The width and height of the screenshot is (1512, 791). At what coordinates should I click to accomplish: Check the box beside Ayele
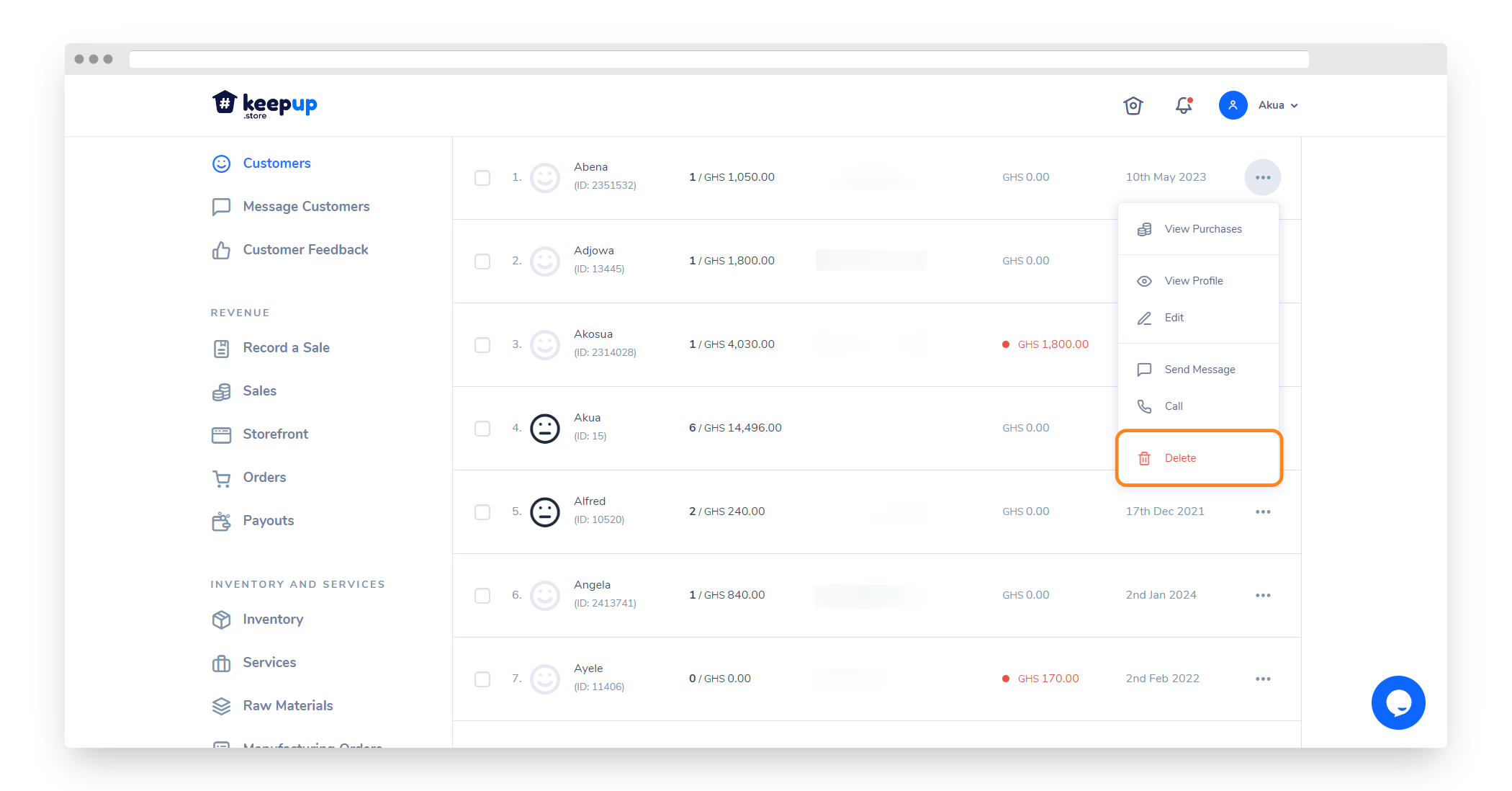coord(482,679)
